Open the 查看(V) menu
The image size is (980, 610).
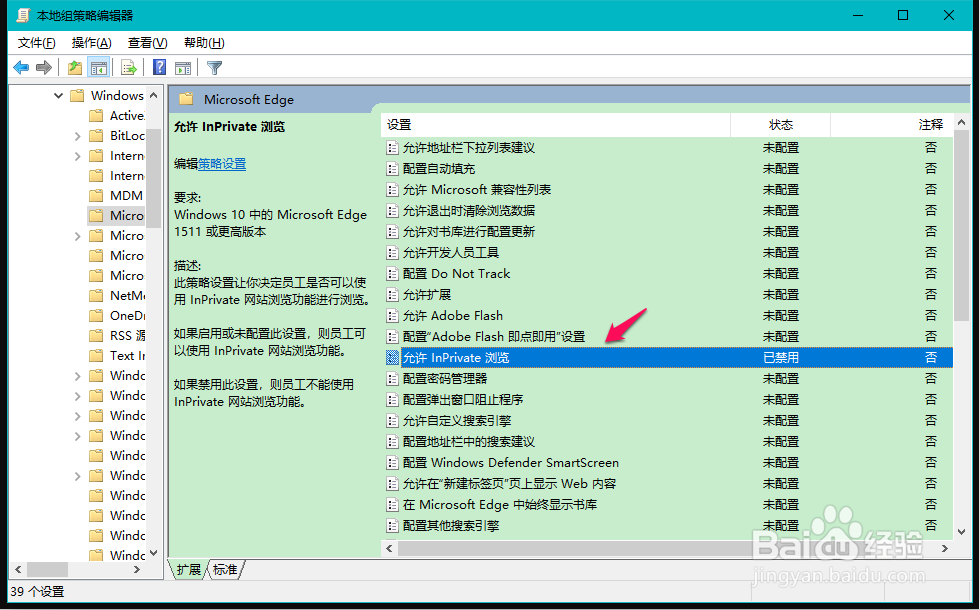pos(148,42)
